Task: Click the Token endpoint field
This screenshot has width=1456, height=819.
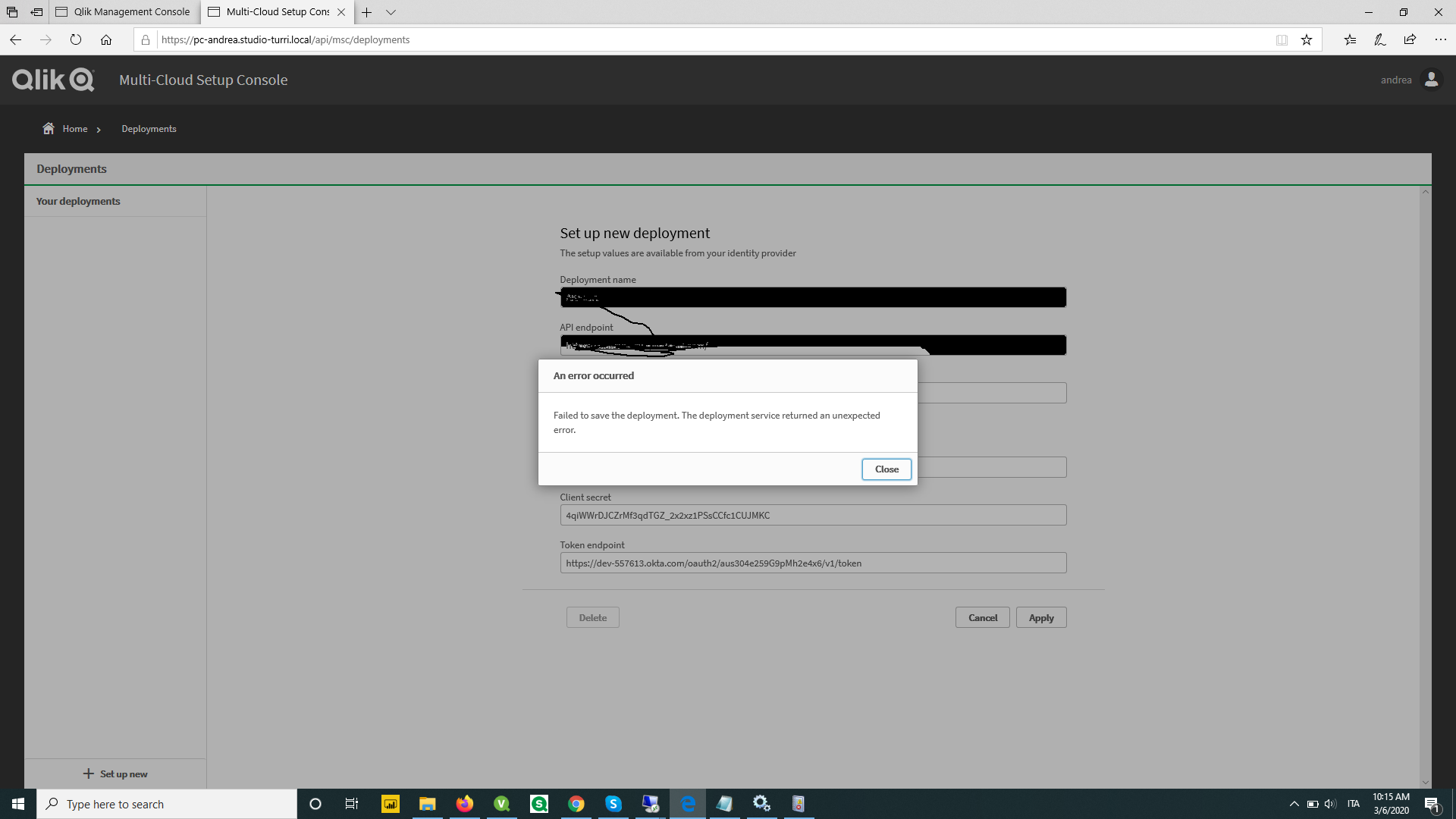Action: point(812,563)
